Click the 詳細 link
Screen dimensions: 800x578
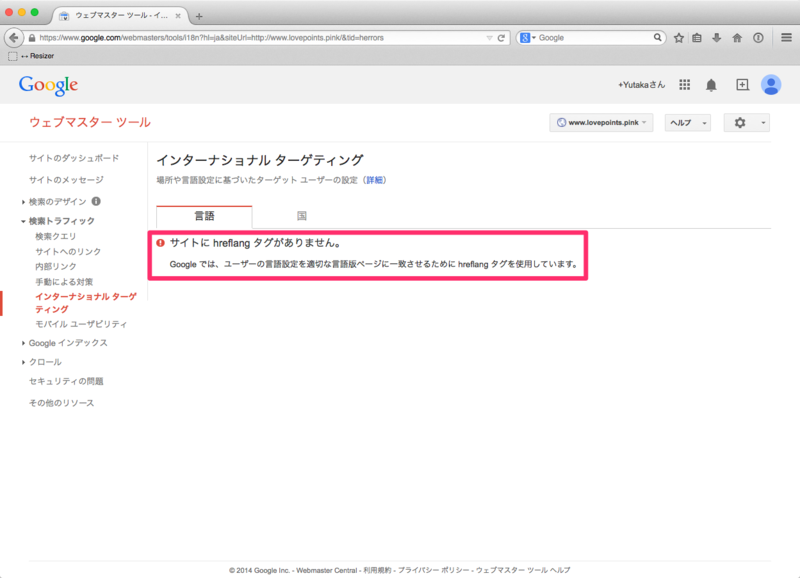374,180
